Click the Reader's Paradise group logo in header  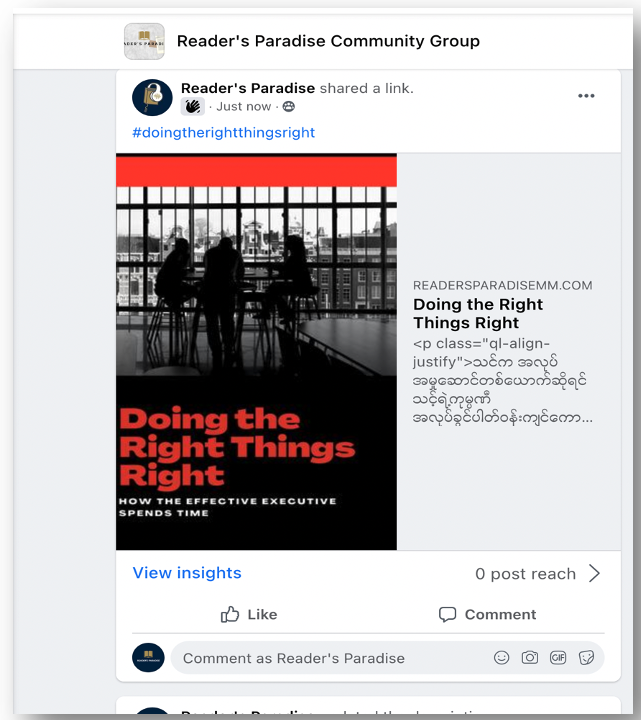144,42
